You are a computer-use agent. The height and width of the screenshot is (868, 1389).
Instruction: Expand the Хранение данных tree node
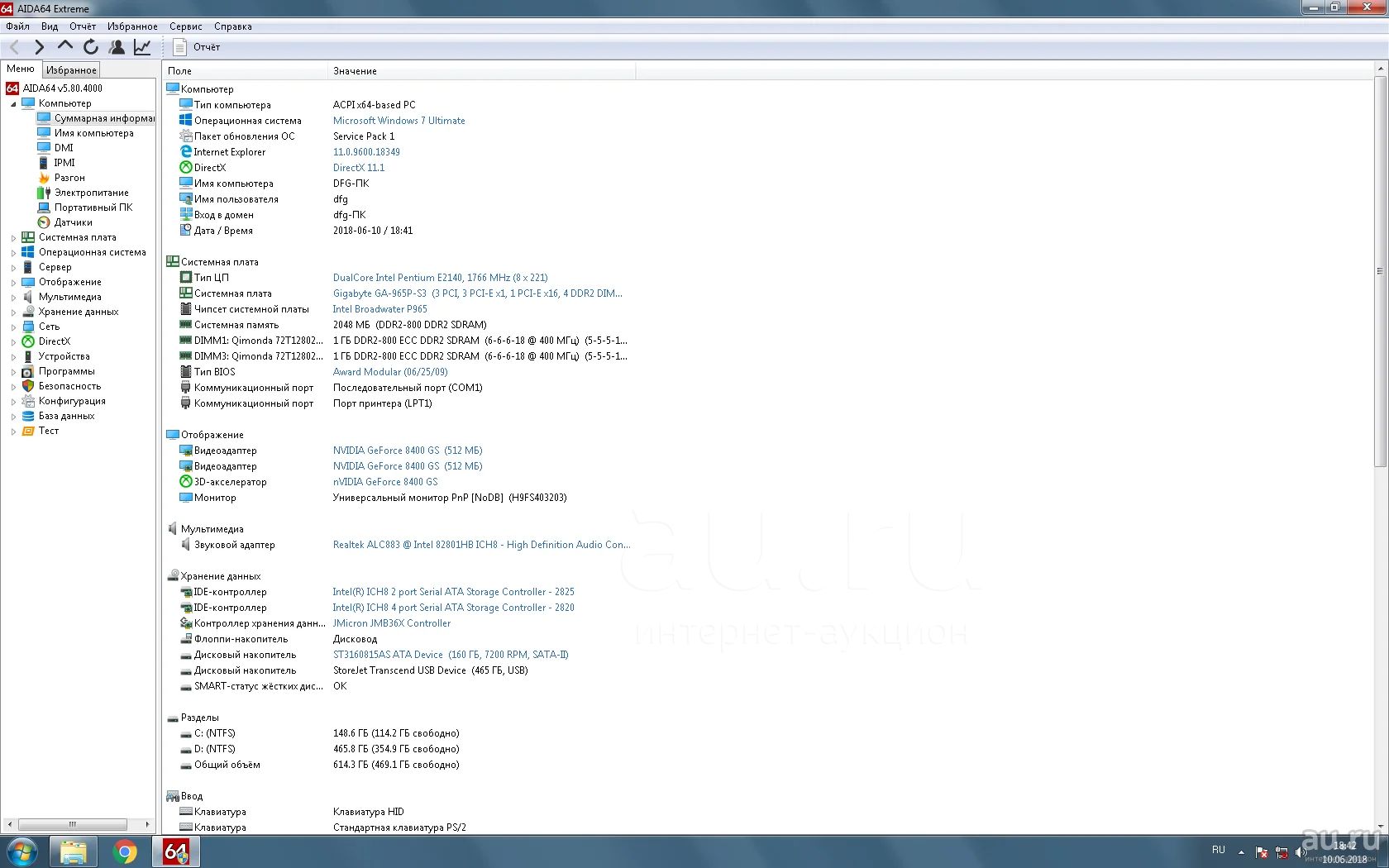coord(13,312)
